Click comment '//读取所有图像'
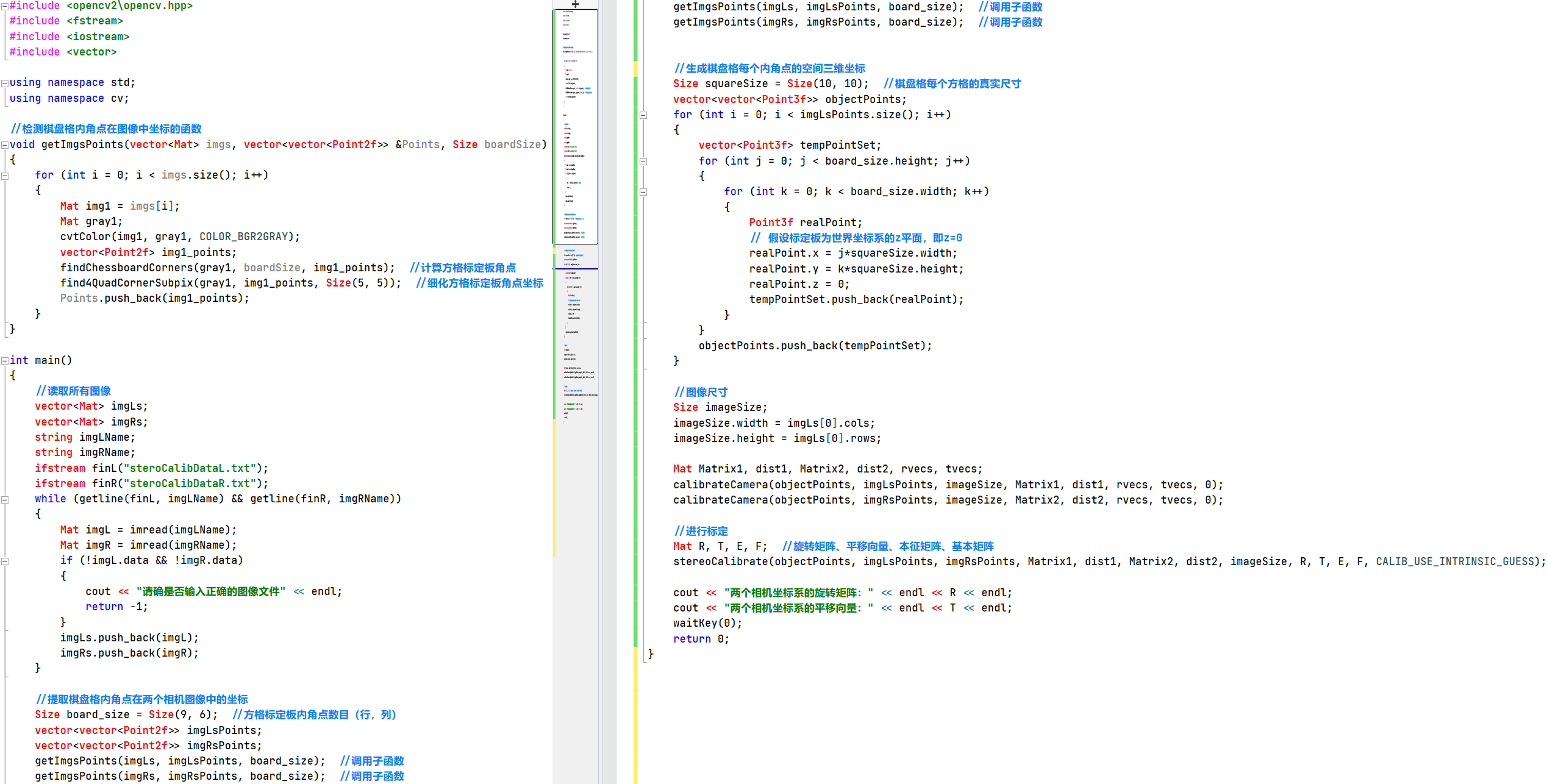Viewport: 1547px width, 784px height. pos(73,391)
